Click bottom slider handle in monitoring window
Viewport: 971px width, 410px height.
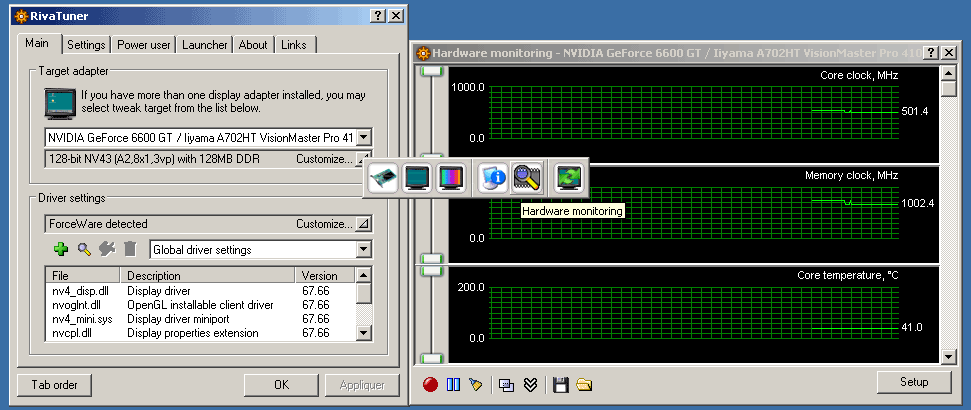click(432, 359)
